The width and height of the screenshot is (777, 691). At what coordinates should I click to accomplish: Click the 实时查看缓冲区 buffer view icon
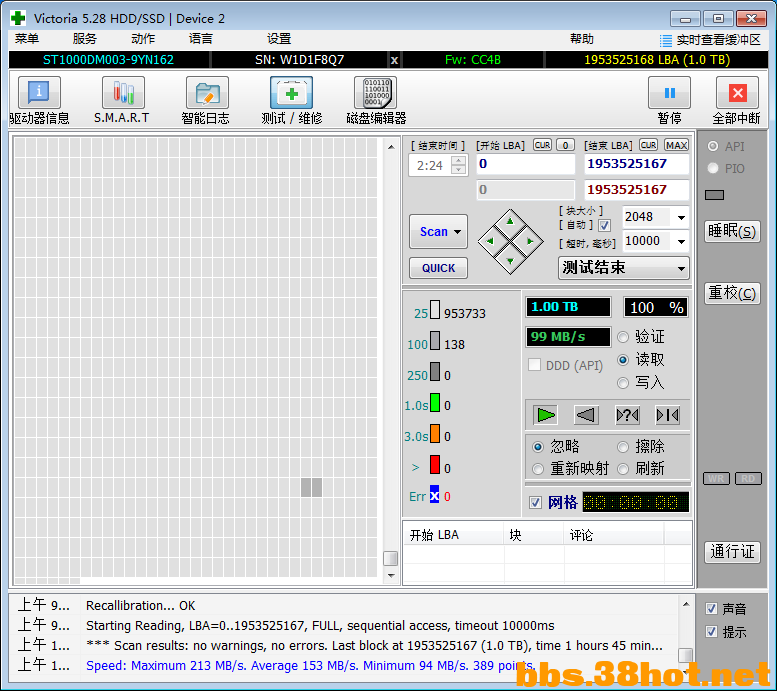pos(666,40)
